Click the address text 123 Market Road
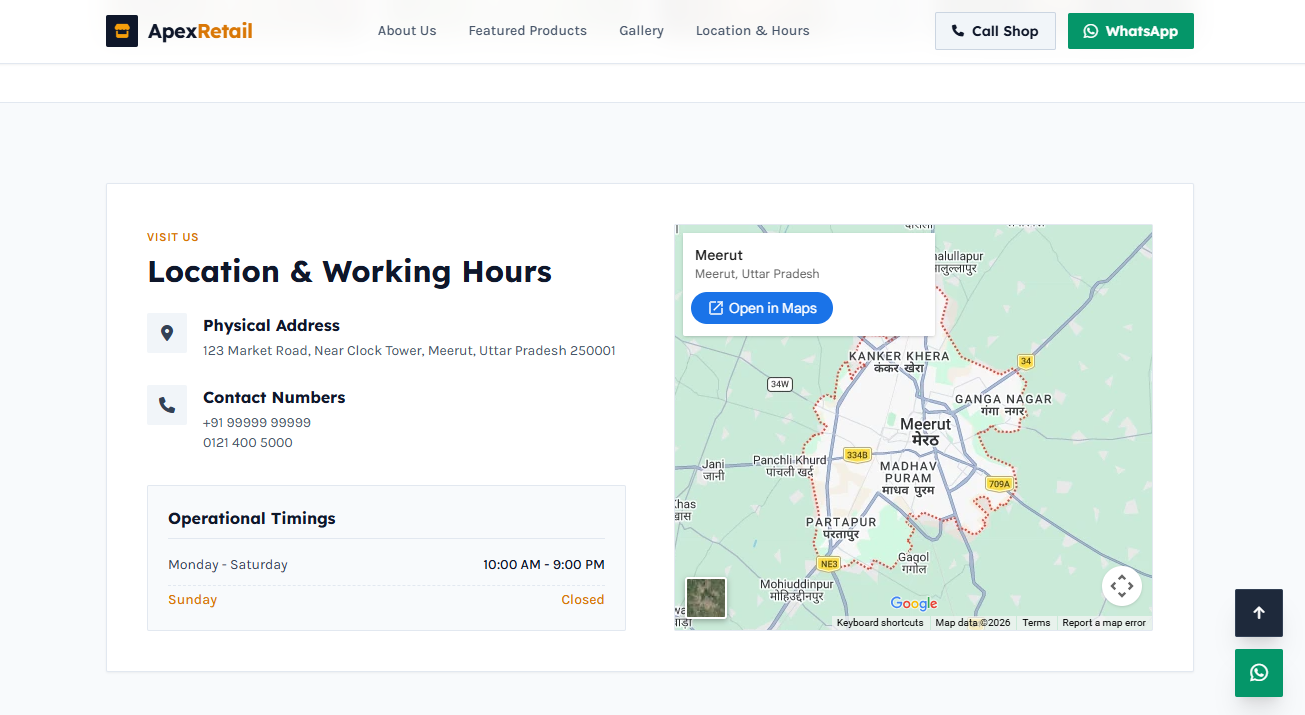 (409, 351)
